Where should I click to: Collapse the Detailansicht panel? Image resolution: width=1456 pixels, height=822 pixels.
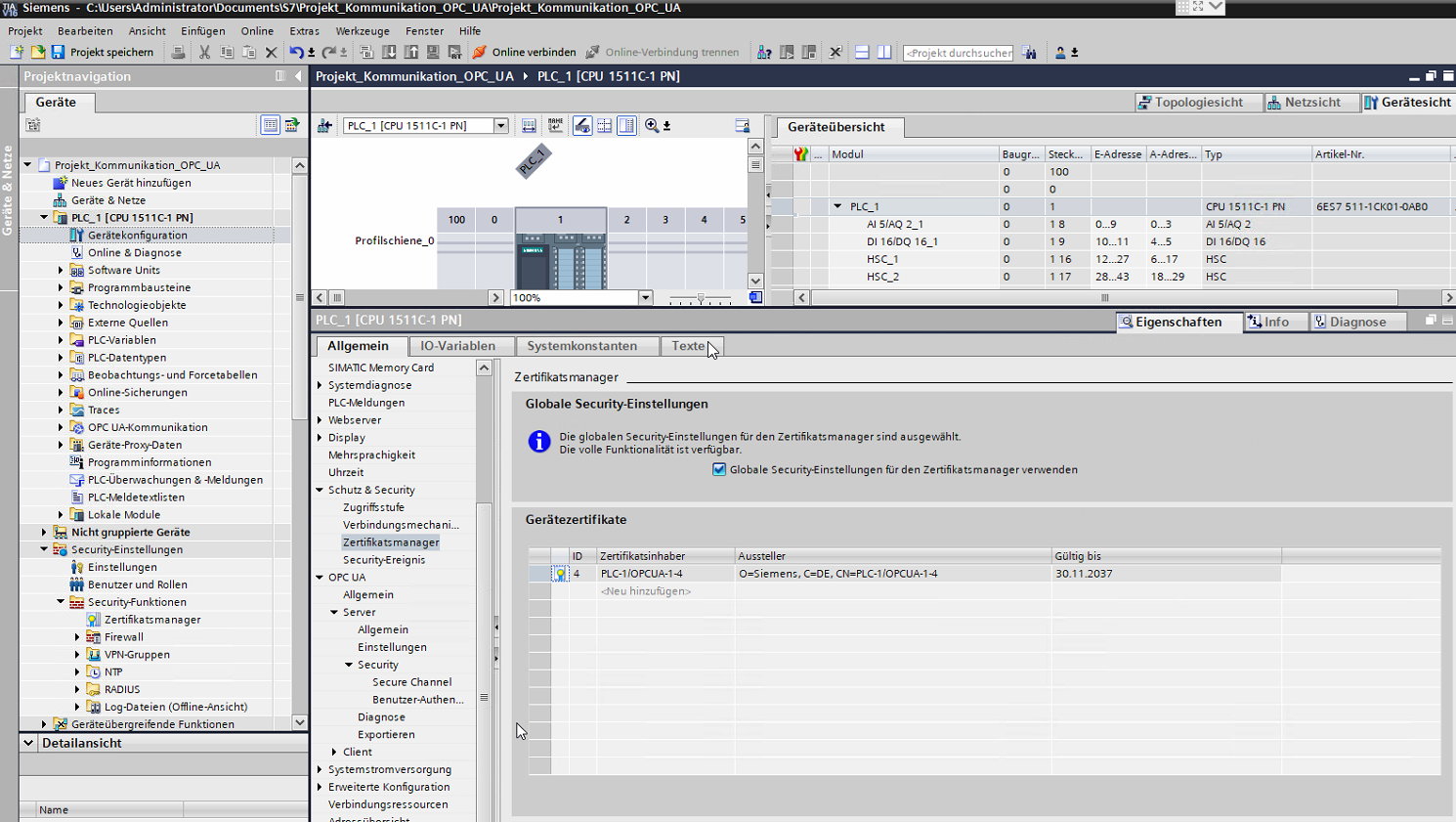(29, 743)
